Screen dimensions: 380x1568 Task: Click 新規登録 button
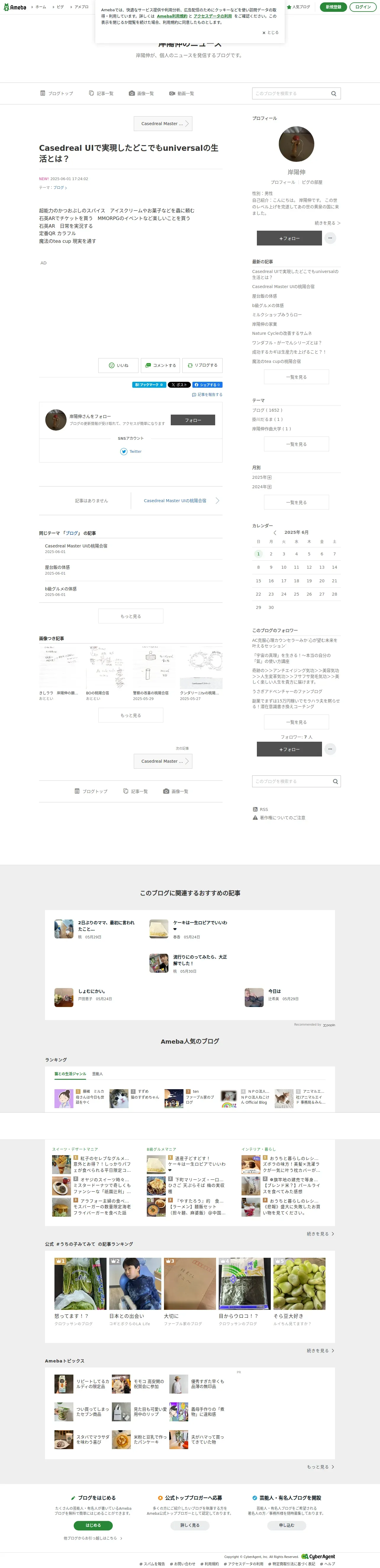point(333,7)
